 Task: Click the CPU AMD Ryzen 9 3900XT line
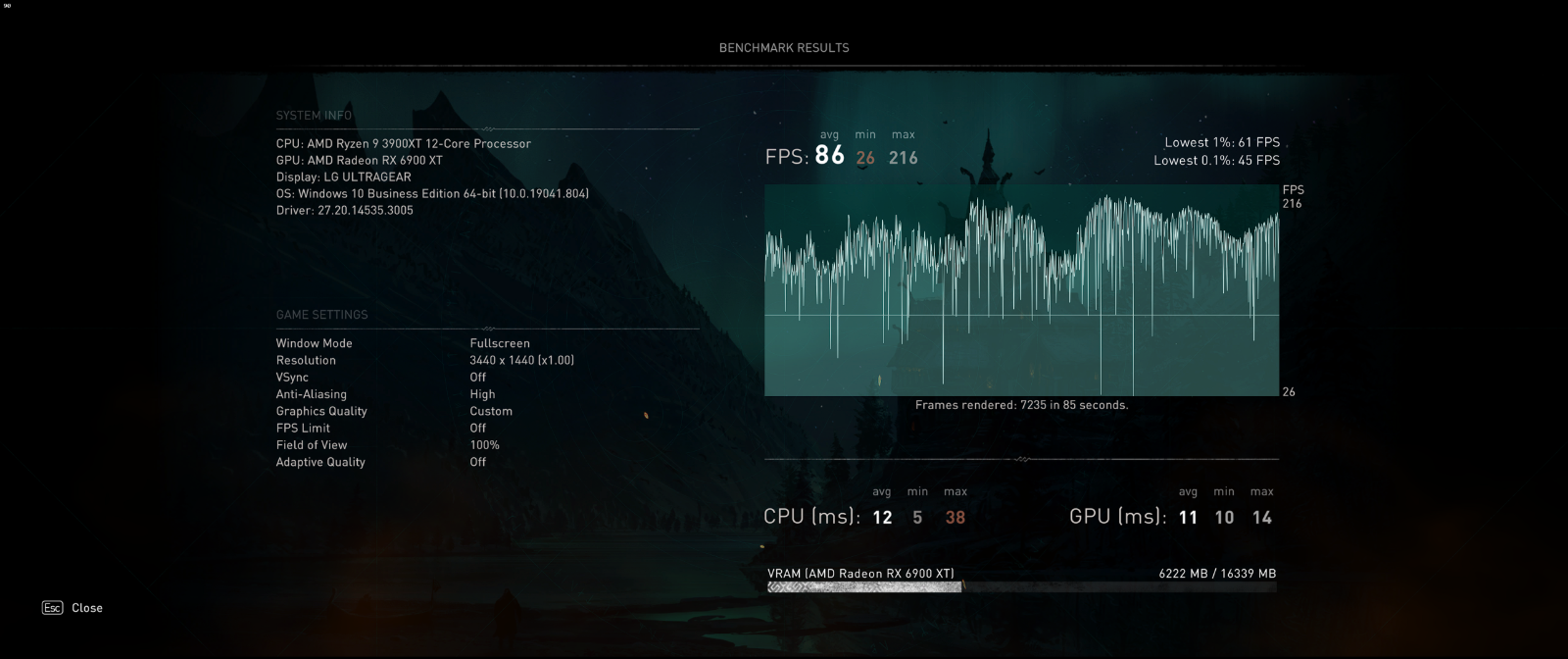(x=404, y=144)
